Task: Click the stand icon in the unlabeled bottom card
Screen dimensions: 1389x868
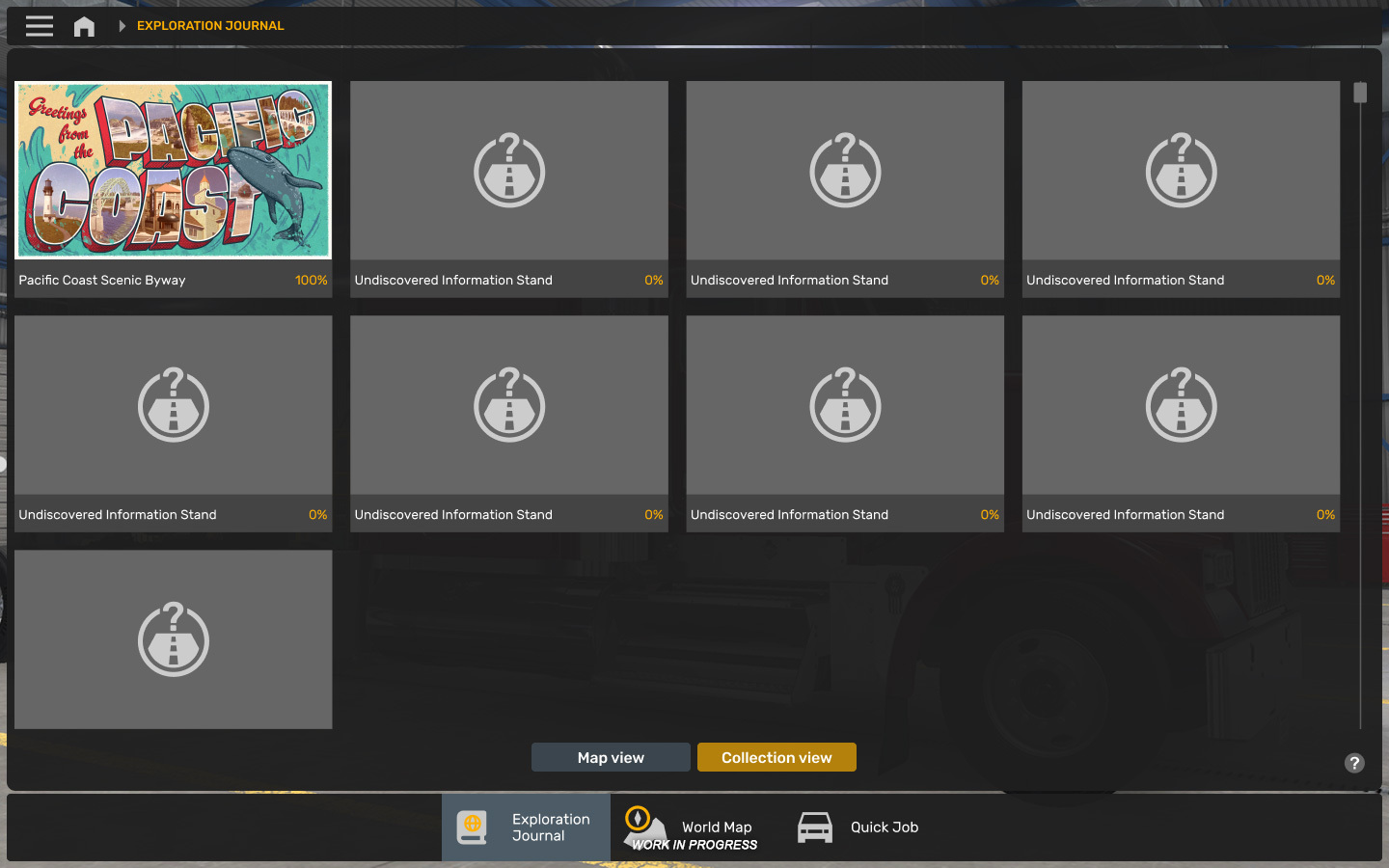Action: pos(174,639)
